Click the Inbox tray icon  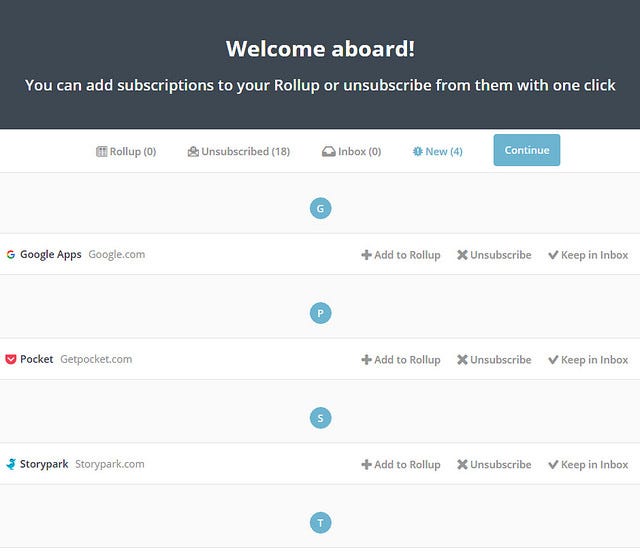pos(329,151)
